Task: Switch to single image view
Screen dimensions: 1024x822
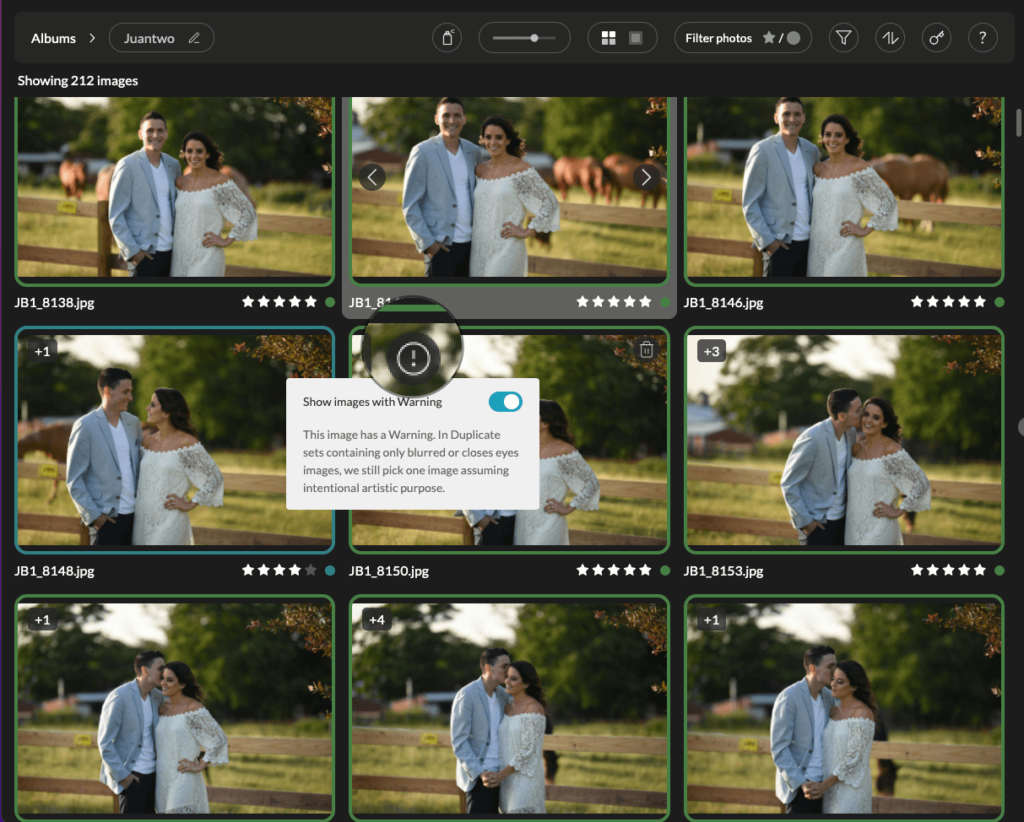Action: click(635, 38)
